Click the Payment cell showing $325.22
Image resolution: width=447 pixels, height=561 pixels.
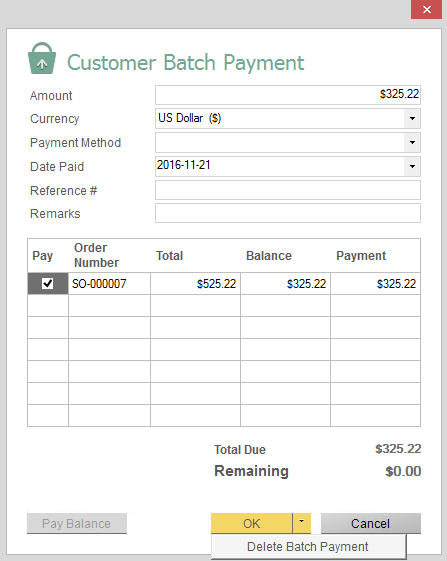pos(375,284)
